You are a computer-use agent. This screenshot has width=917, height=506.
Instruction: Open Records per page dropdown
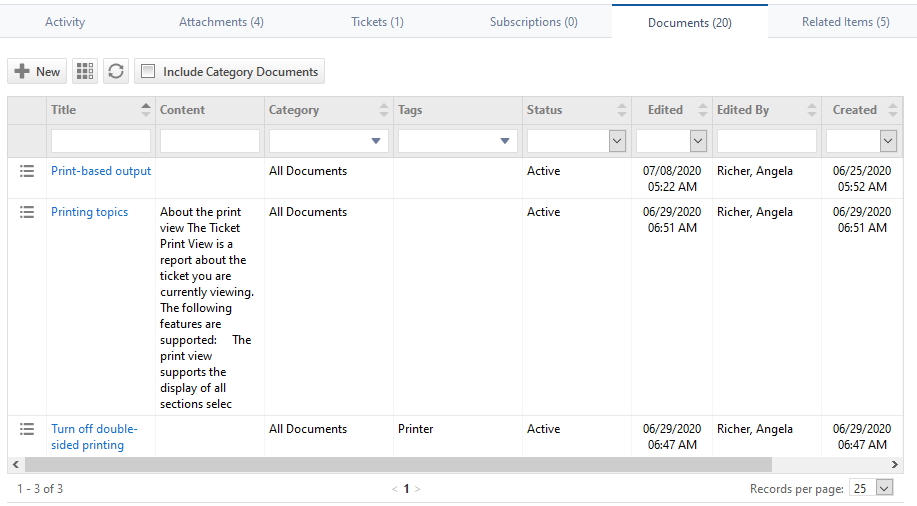pyautogui.click(x=883, y=488)
